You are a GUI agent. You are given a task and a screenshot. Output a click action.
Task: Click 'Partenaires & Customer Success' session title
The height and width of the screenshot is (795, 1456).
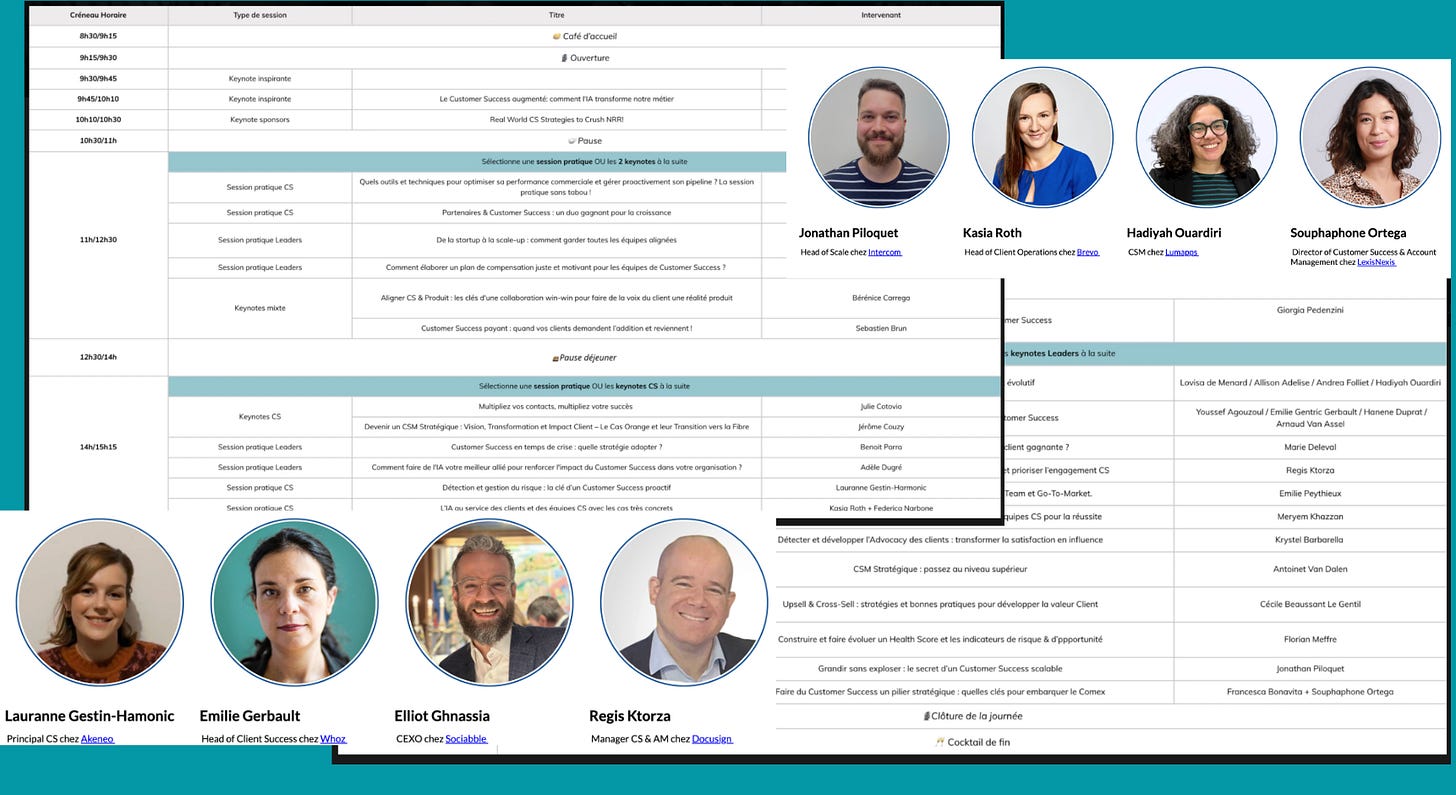point(557,213)
